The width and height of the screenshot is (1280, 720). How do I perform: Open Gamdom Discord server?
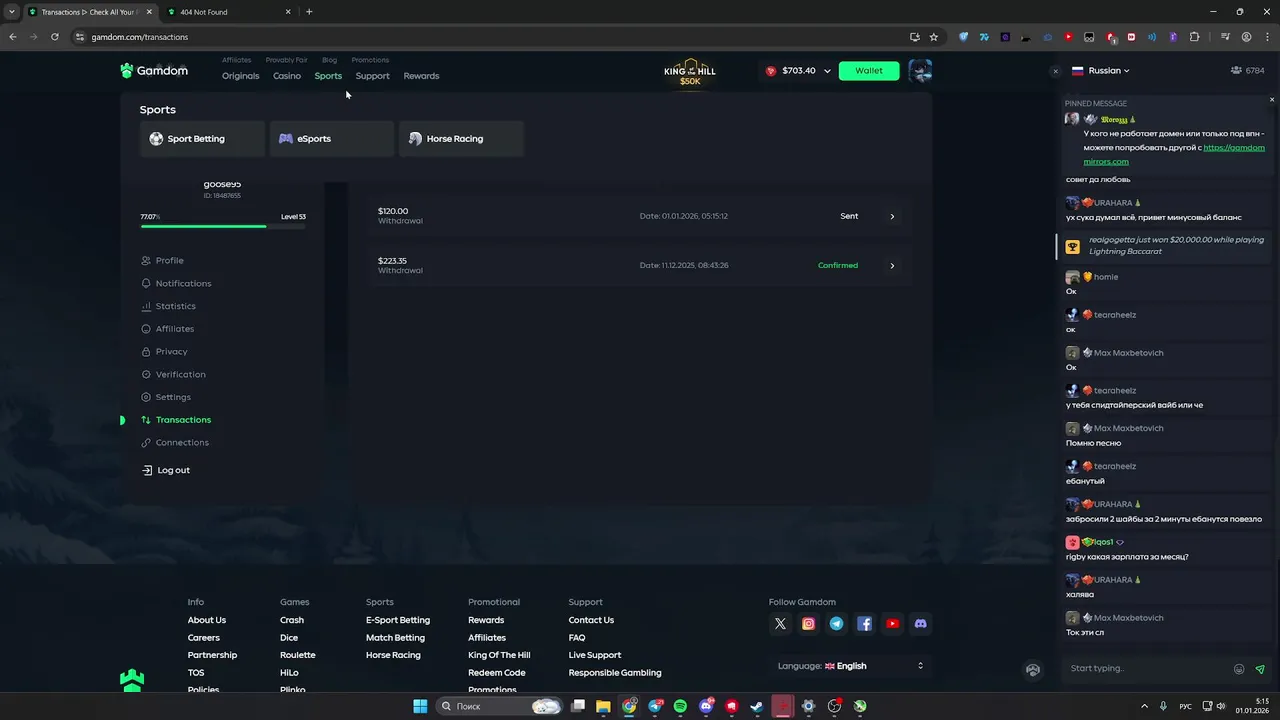[x=920, y=624]
